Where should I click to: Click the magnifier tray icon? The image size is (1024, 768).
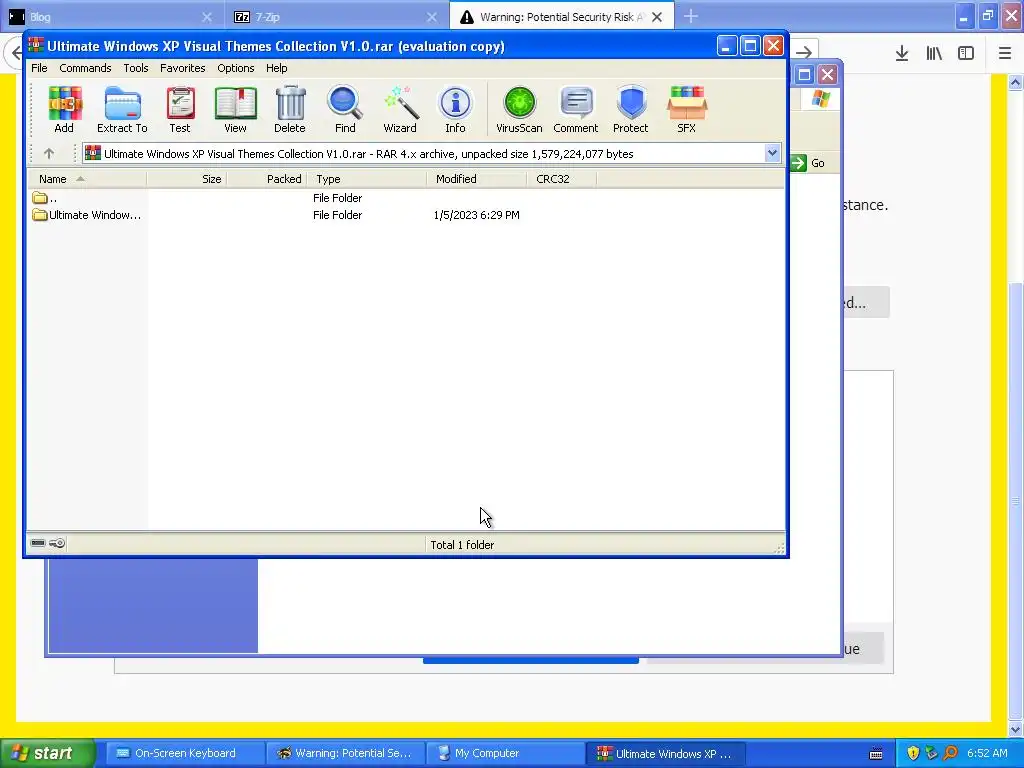951,753
